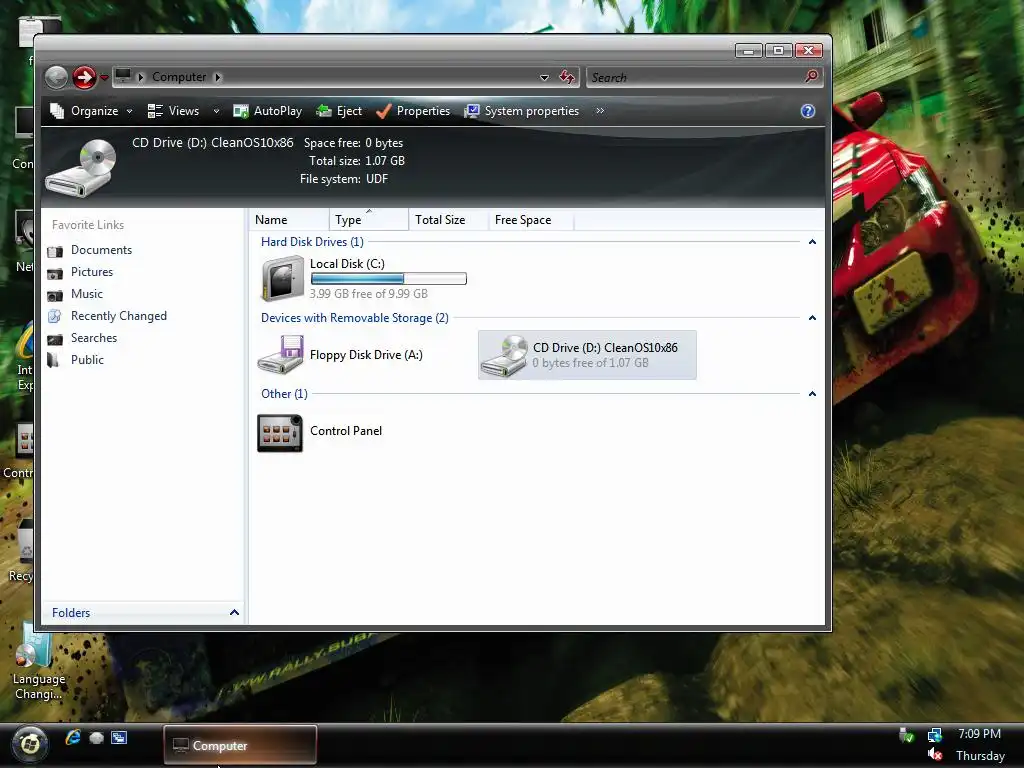Click the Pictures folder icon in the sidebar
This screenshot has height=768, width=1024.
56,273
